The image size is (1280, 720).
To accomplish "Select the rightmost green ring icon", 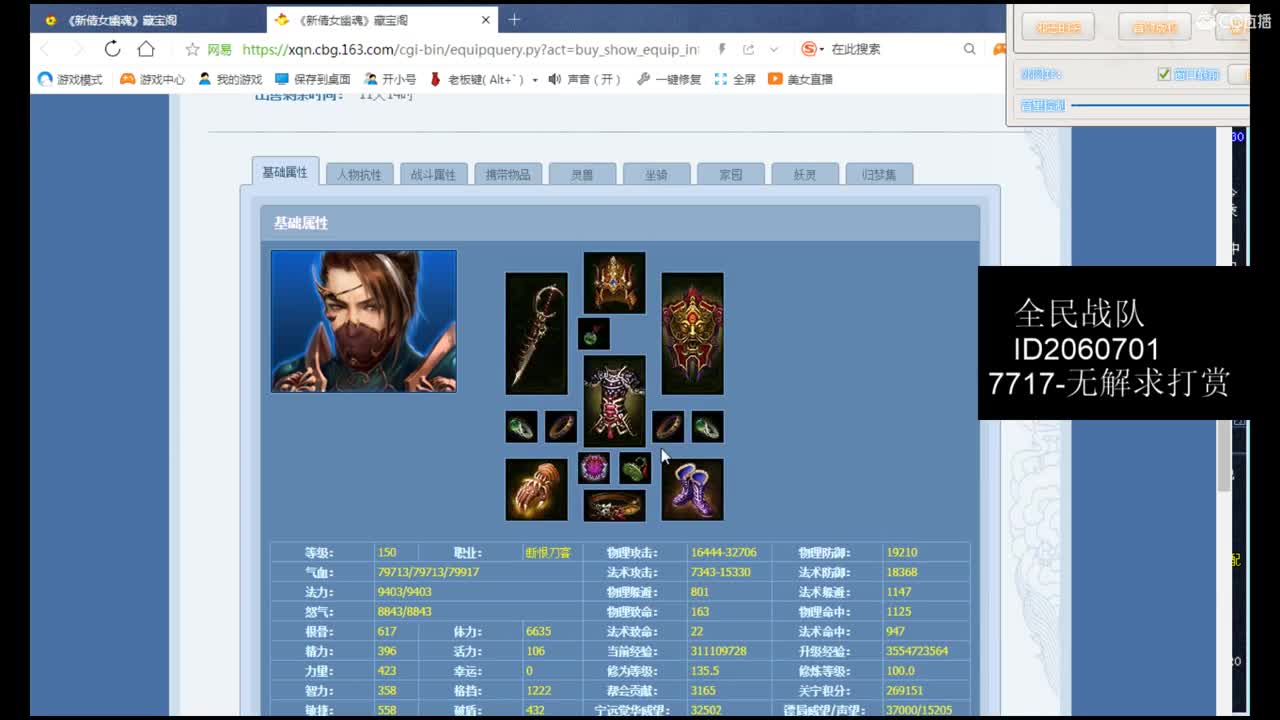I will [x=707, y=427].
